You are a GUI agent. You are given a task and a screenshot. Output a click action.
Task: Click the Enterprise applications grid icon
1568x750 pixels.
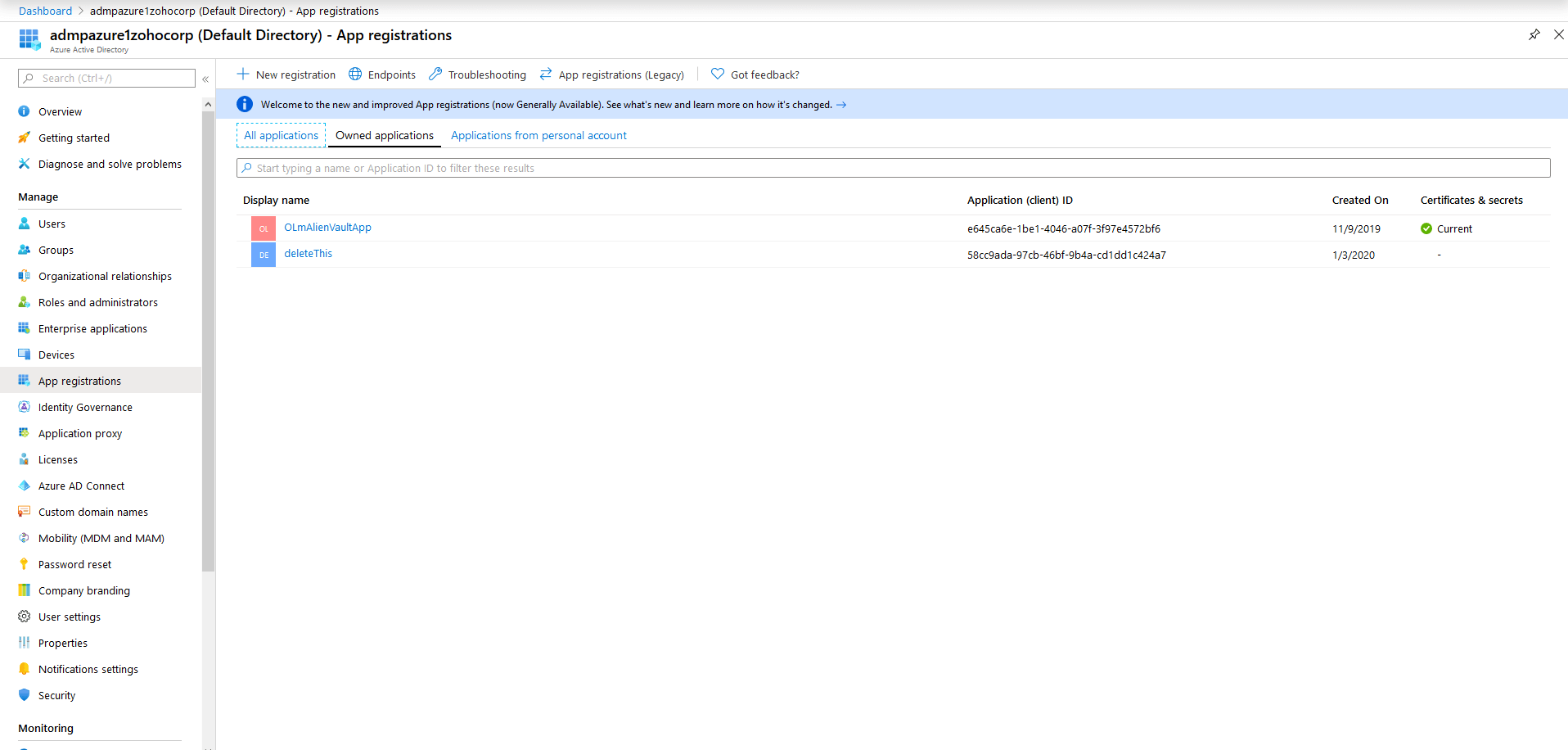24,328
